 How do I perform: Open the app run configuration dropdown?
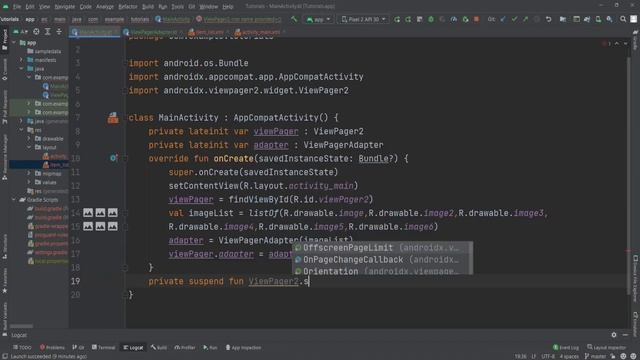(x=318, y=19)
